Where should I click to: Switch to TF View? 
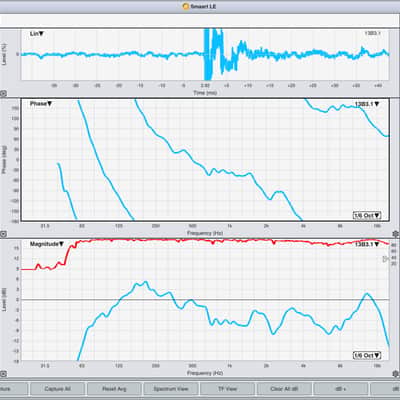pos(227,389)
